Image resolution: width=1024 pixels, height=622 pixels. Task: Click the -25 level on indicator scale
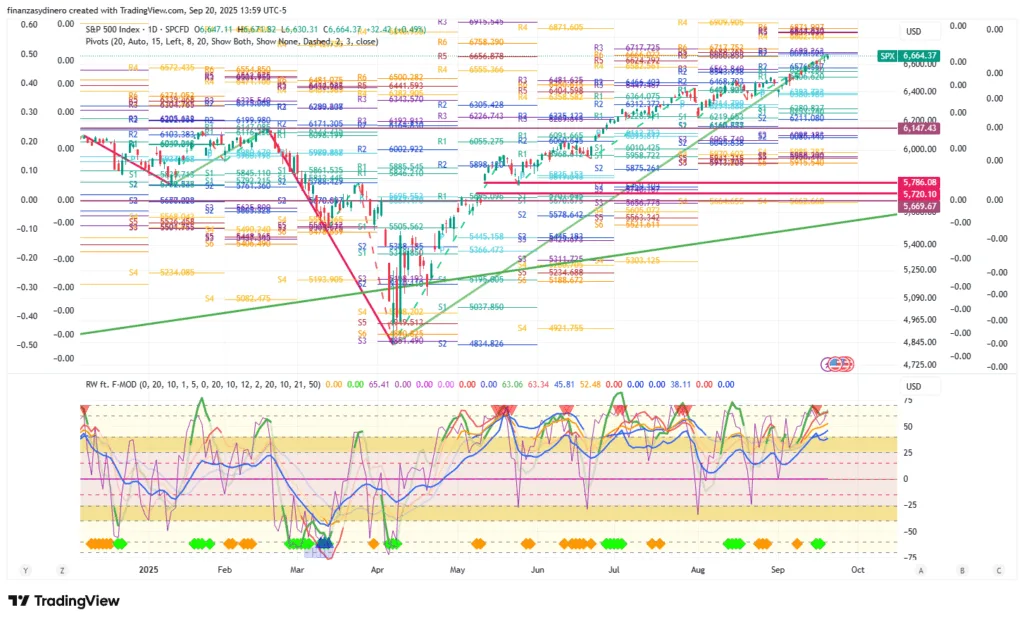[x=909, y=505]
